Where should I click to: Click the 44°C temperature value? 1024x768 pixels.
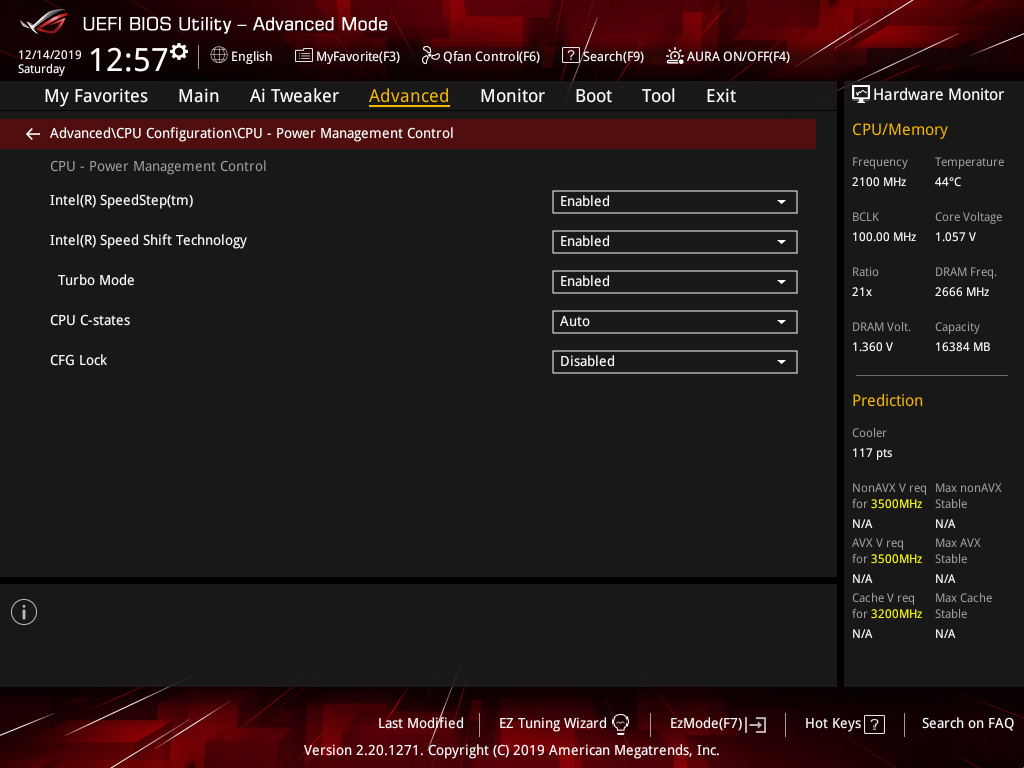[x=948, y=182]
